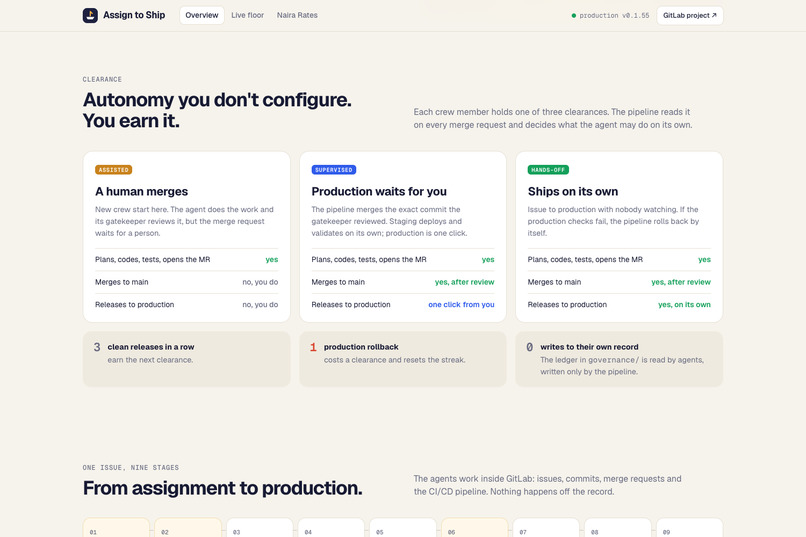Click 'no, you do' beside Merges to main
806x537 pixels.
[260, 282]
